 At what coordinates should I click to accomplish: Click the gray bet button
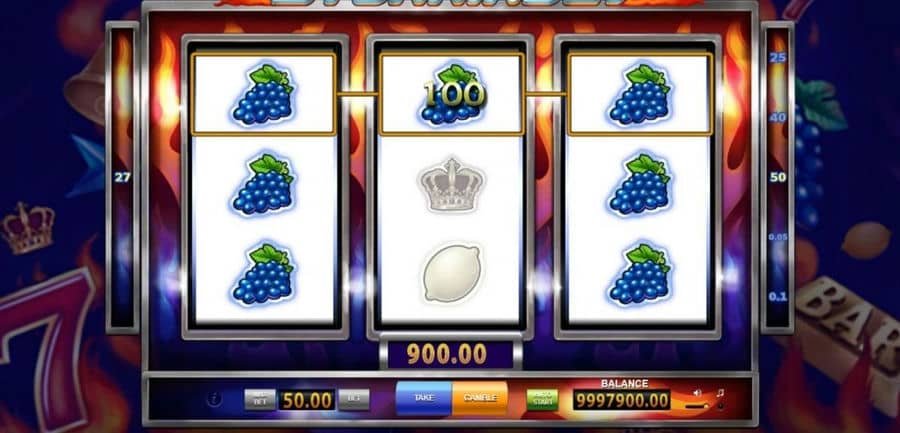(x=354, y=399)
